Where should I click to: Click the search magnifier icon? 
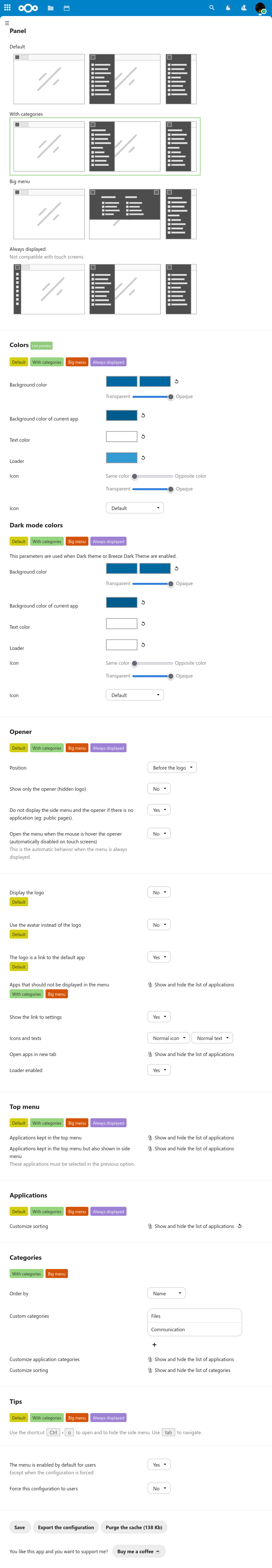[212, 8]
